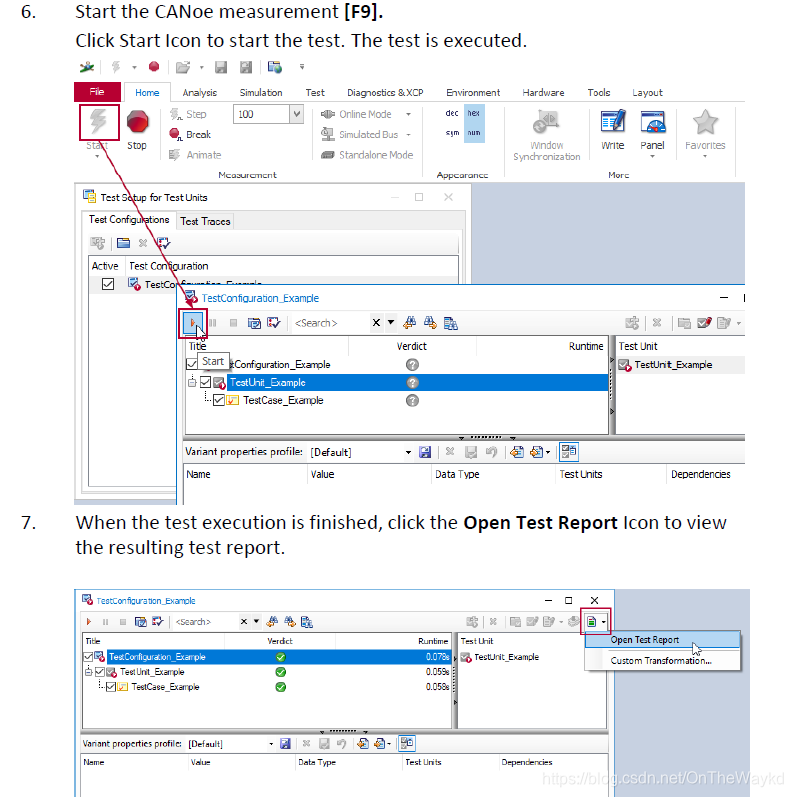This screenshot has height=797, width=793.
Task: Click the stop square in upper TestConfiguration_Example toolbar
Action: pyautogui.click(x=233, y=323)
